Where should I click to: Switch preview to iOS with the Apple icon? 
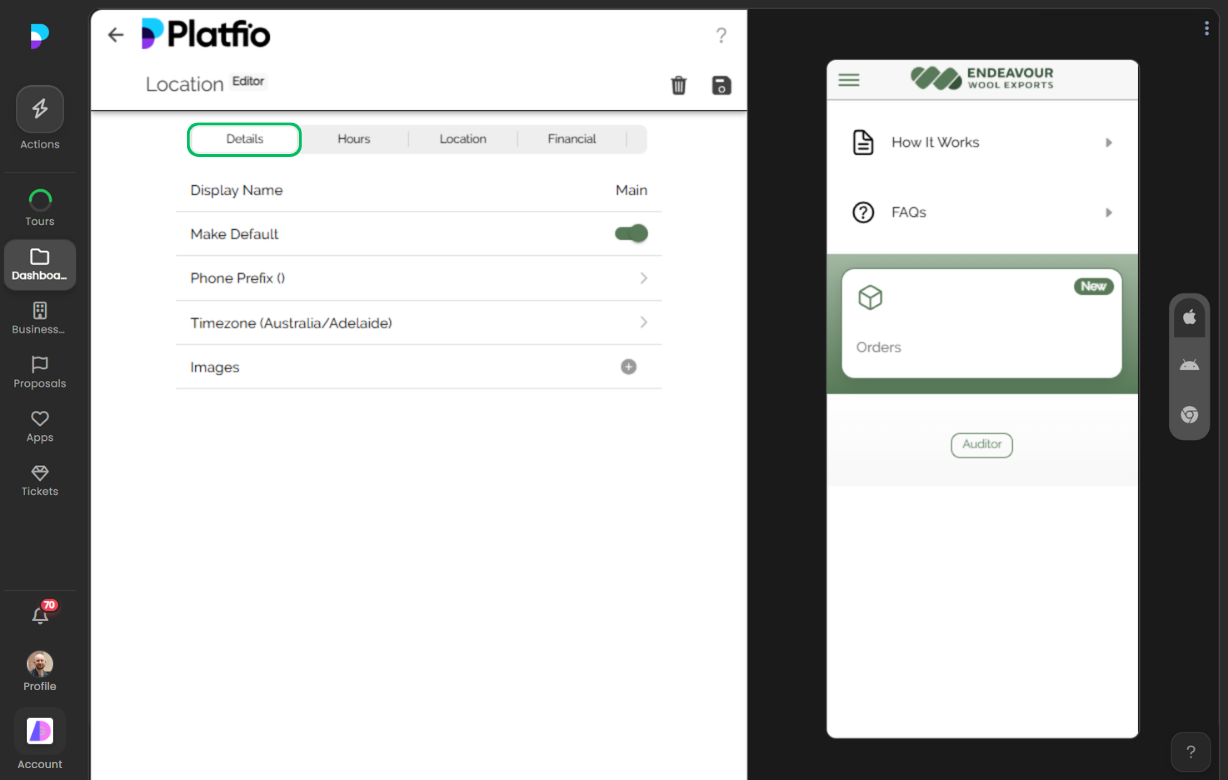[1189, 317]
